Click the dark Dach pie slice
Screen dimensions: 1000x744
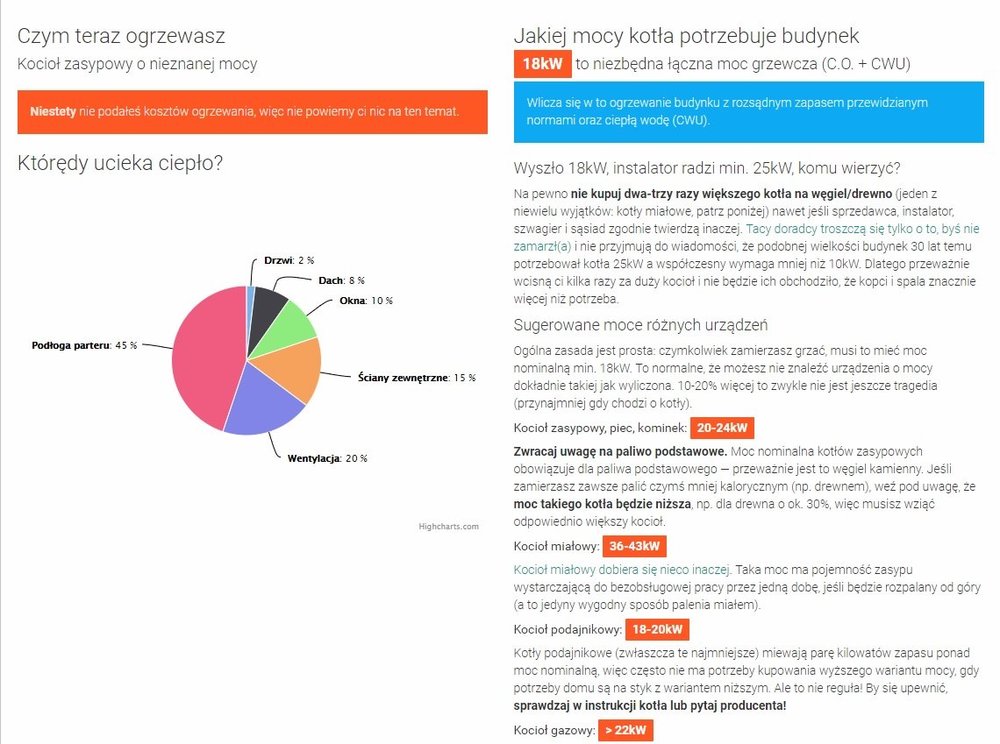pyautogui.click(x=268, y=303)
